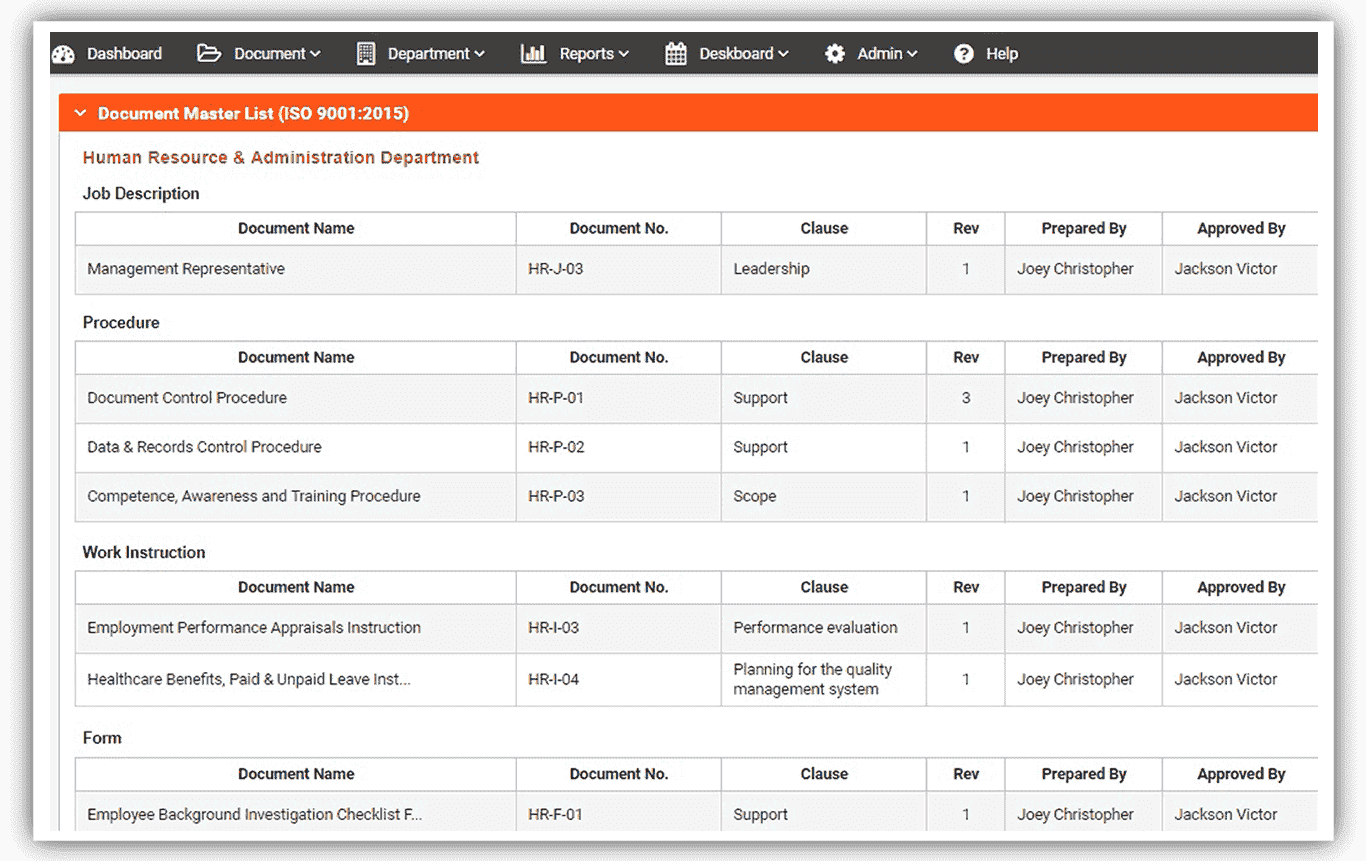Select Help from the navigation bar
The width and height of the screenshot is (1366, 861).
click(x=1003, y=53)
